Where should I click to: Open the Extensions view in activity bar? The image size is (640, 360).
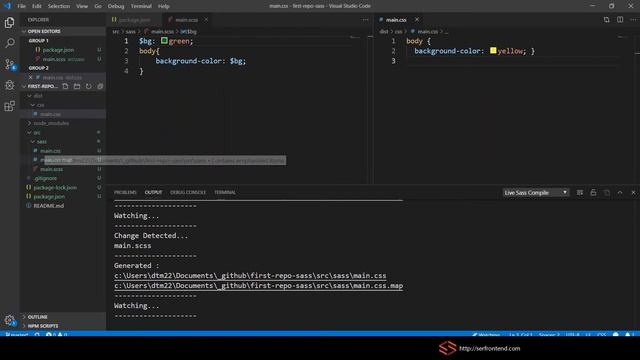[9, 106]
